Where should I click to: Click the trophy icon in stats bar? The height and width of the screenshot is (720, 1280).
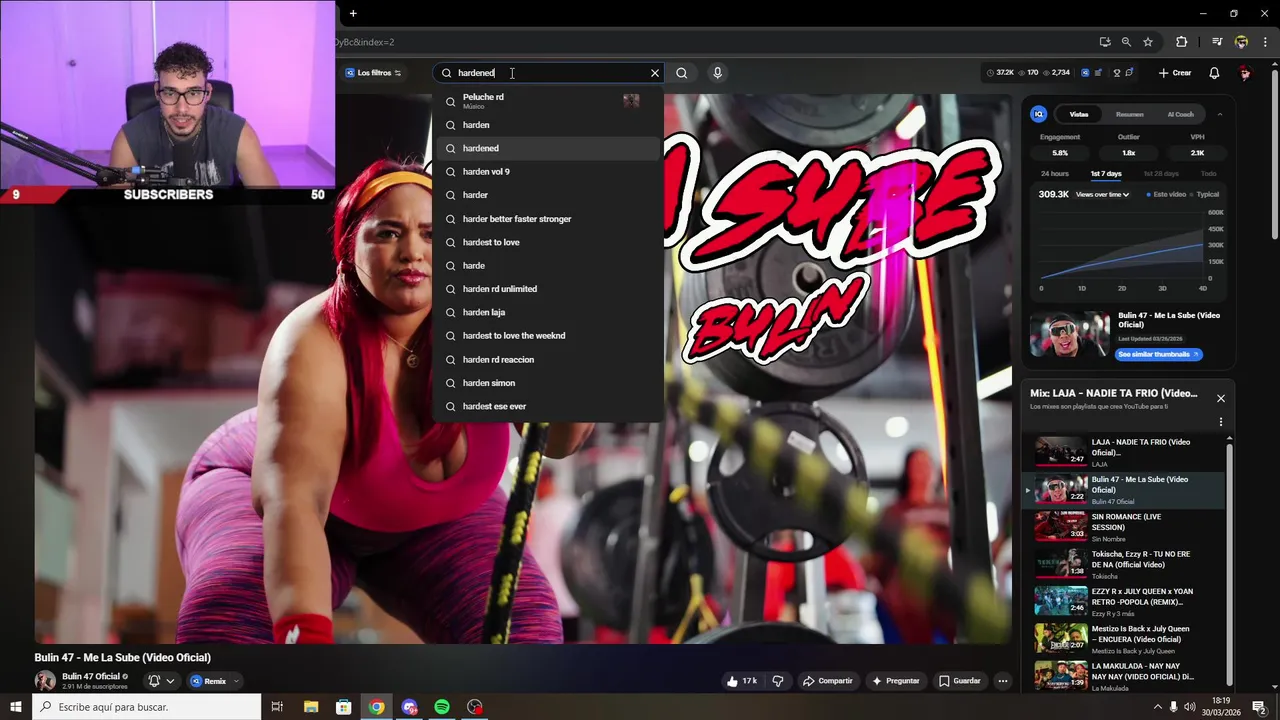point(1116,73)
